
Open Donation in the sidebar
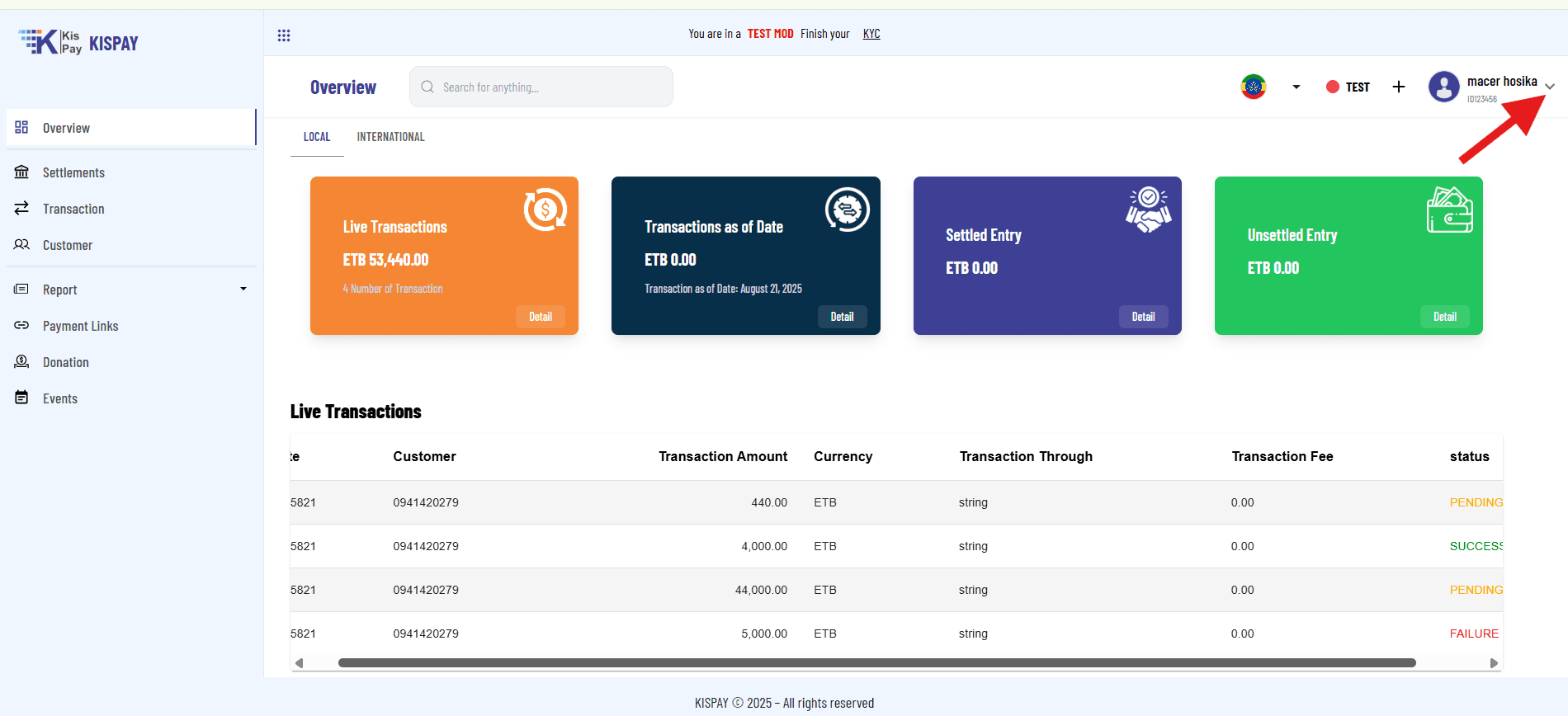tap(132, 362)
